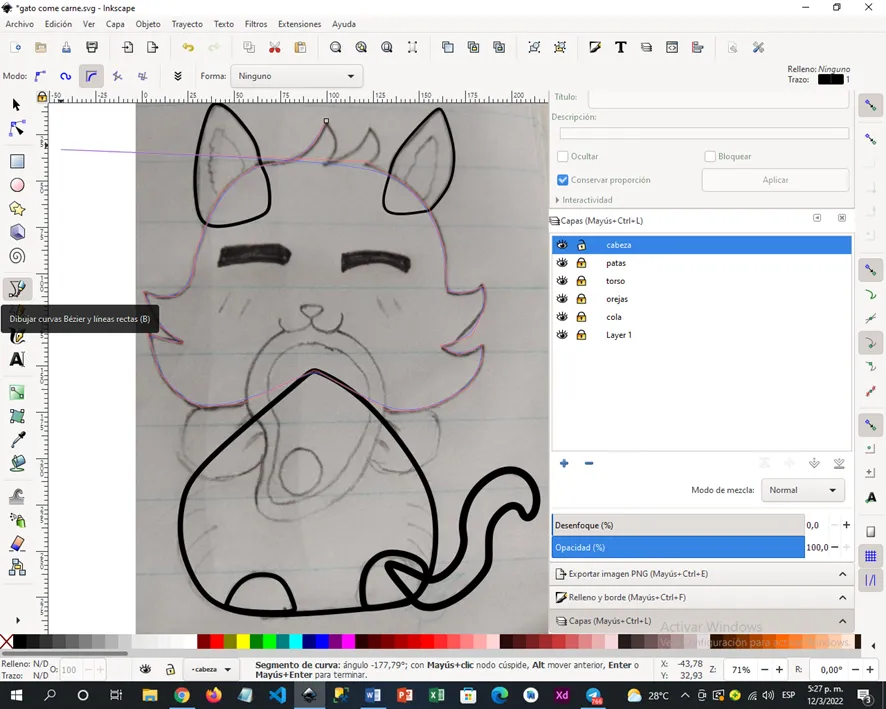Select the Gradient tool
The height and width of the screenshot is (709, 886).
(x=17, y=393)
